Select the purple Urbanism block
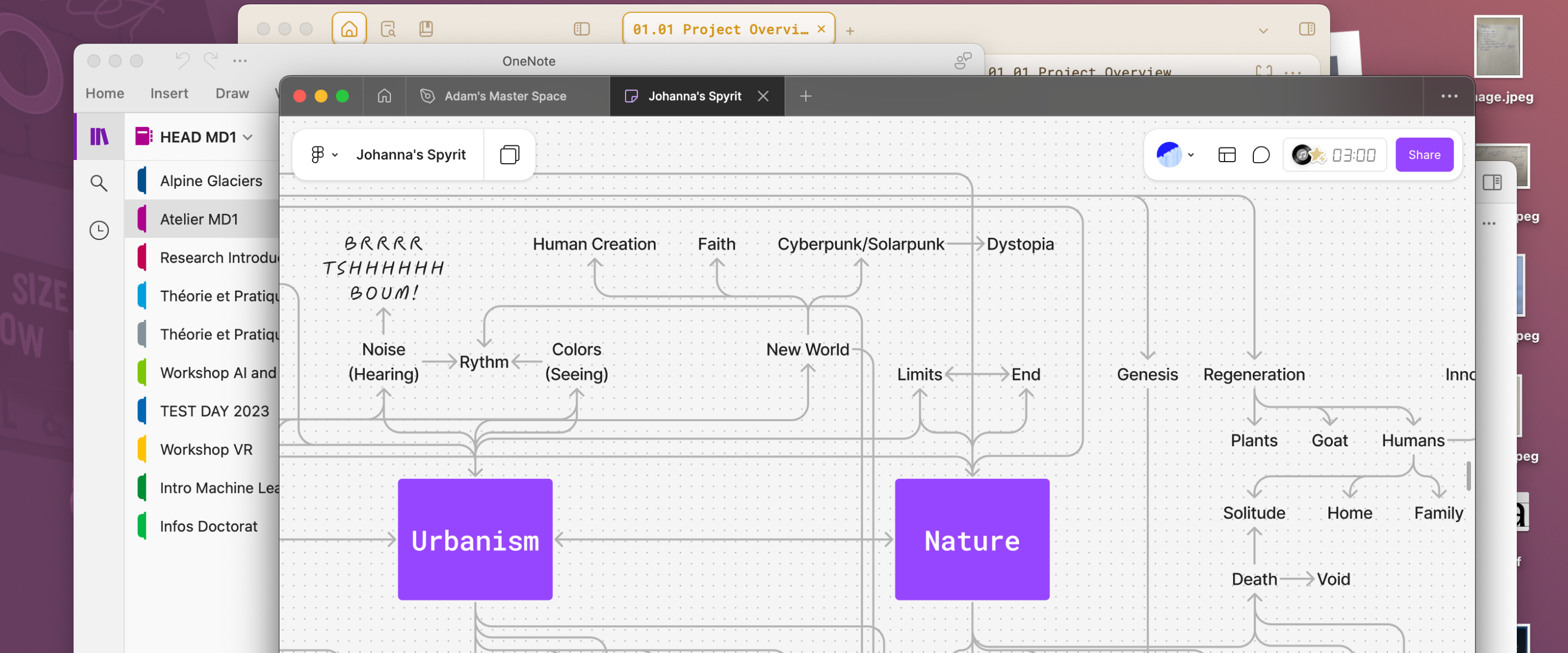This screenshot has height=653, width=1568. (x=475, y=539)
